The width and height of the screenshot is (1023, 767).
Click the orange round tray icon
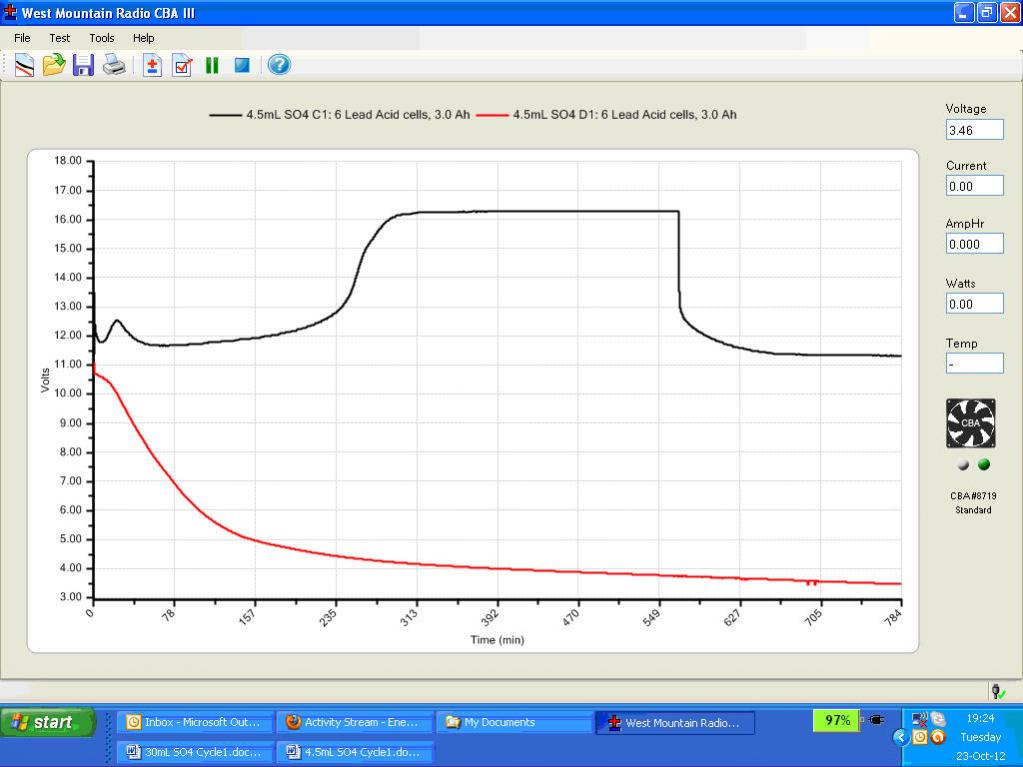click(x=938, y=738)
